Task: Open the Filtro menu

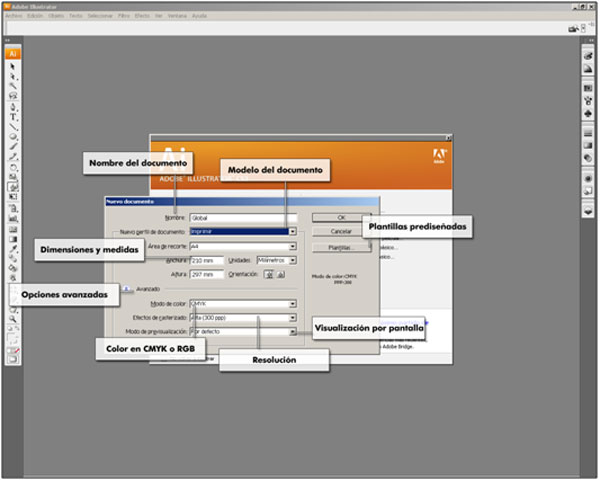Action: click(124, 16)
